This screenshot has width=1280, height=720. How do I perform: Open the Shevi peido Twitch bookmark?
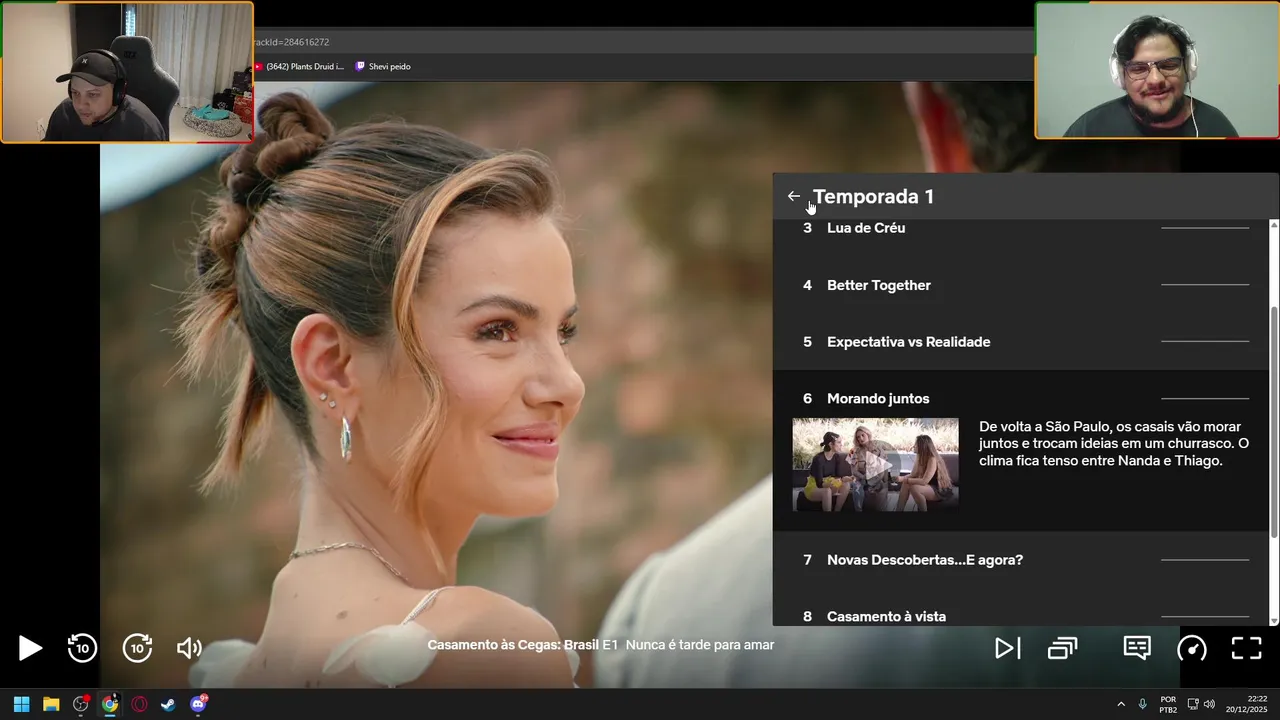pos(383,66)
